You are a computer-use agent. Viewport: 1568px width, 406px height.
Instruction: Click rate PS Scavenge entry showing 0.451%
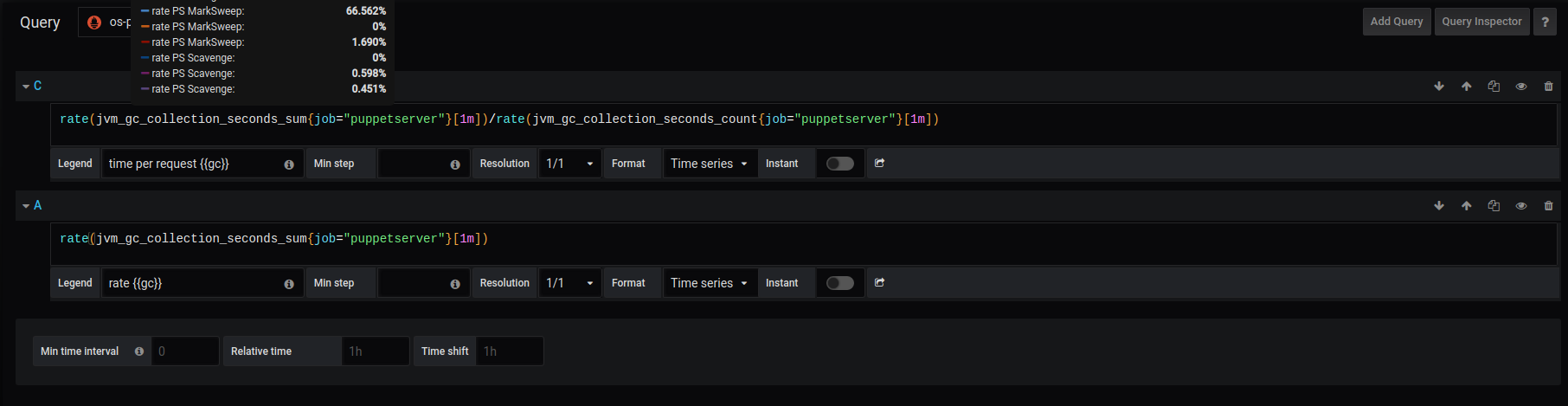(x=263, y=89)
